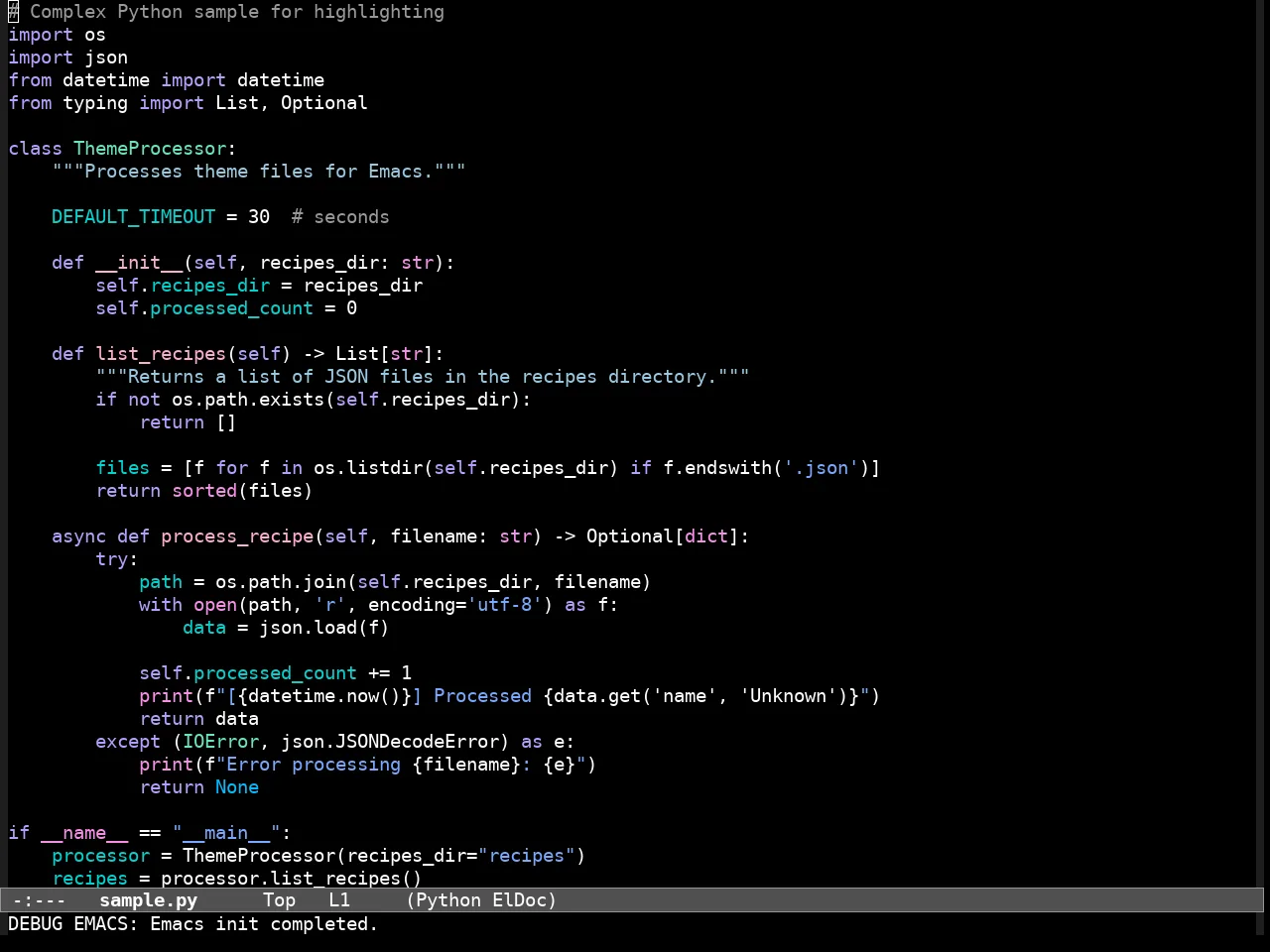This screenshot has height=952, width=1270.
Task: Click the '# seconds' comment
Action: coord(340,217)
